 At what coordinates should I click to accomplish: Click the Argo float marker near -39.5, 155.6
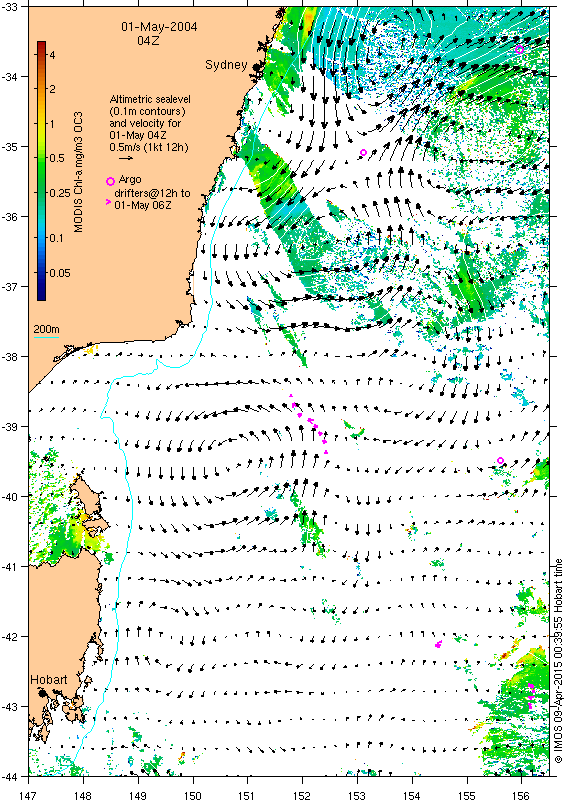click(501, 460)
